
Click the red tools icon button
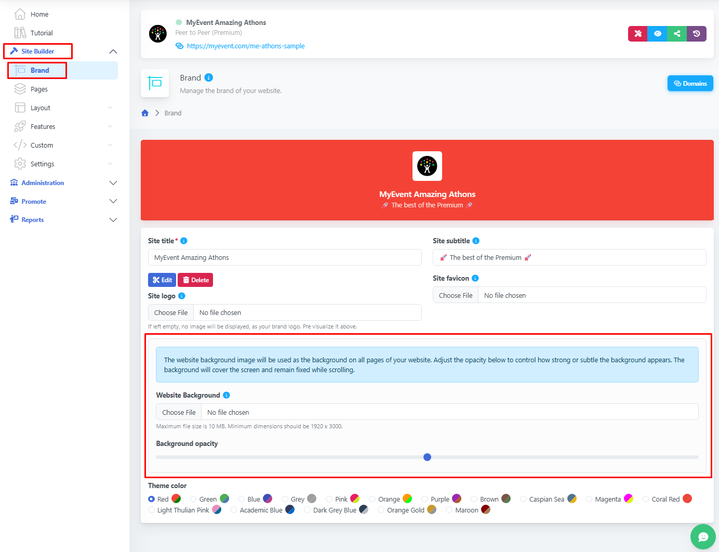tap(637, 33)
